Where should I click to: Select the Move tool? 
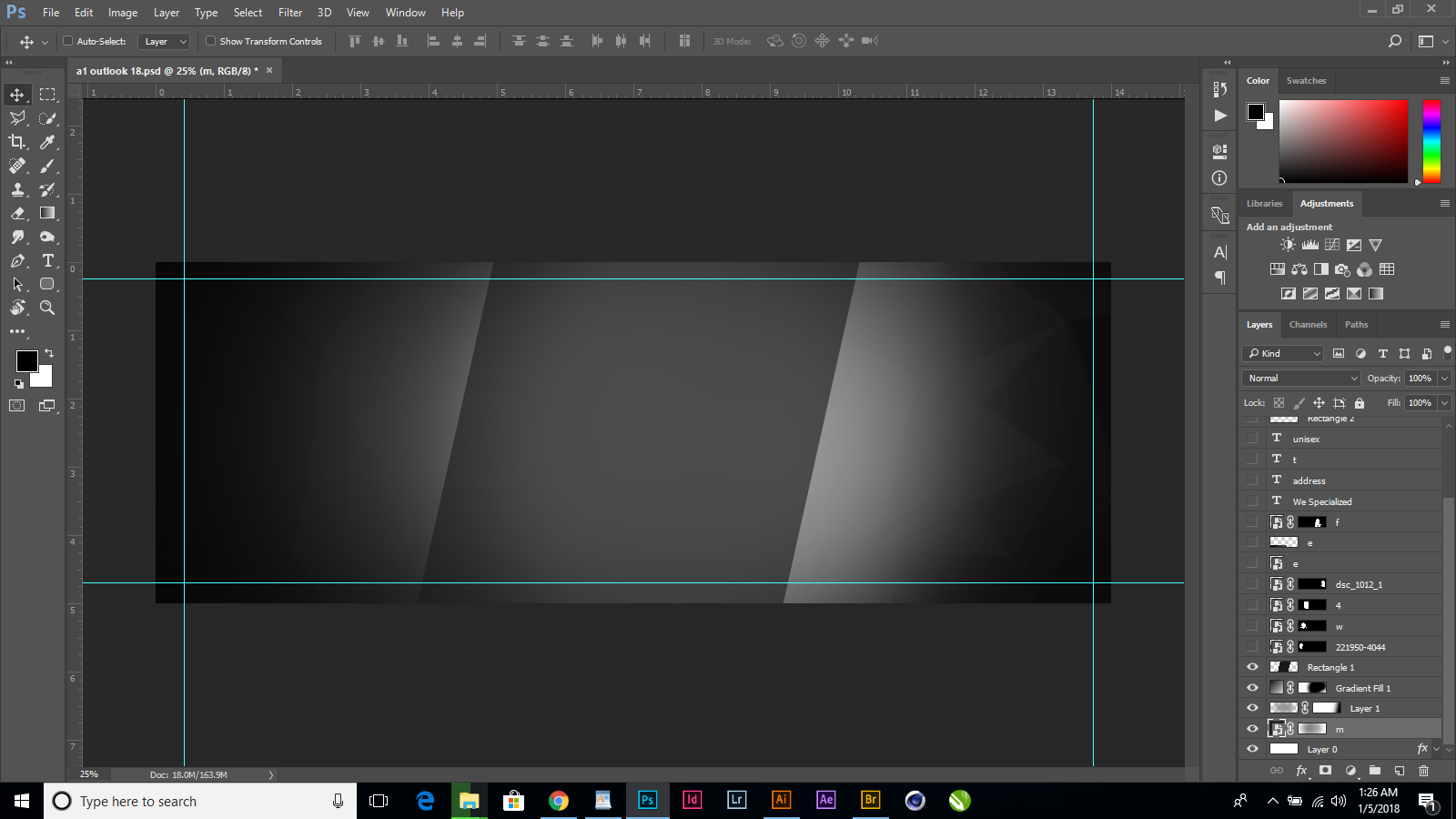pyautogui.click(x=16, y=94)
